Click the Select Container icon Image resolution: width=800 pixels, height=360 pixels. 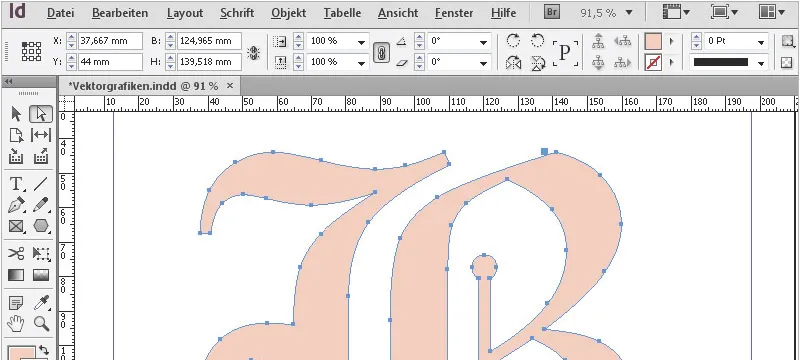pos(598,41)
